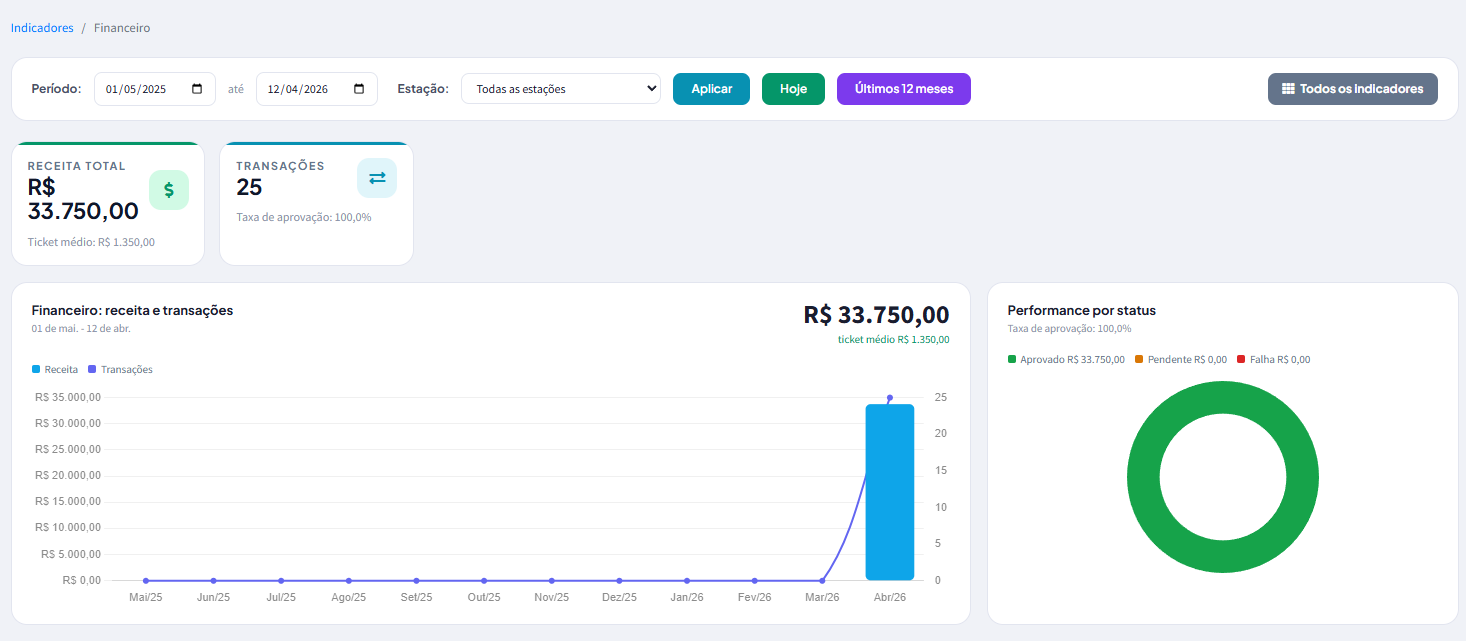The width and height of the screenshot is (1466, 641).
Task: Click the orange Pendente color square
Action: 1138,359
